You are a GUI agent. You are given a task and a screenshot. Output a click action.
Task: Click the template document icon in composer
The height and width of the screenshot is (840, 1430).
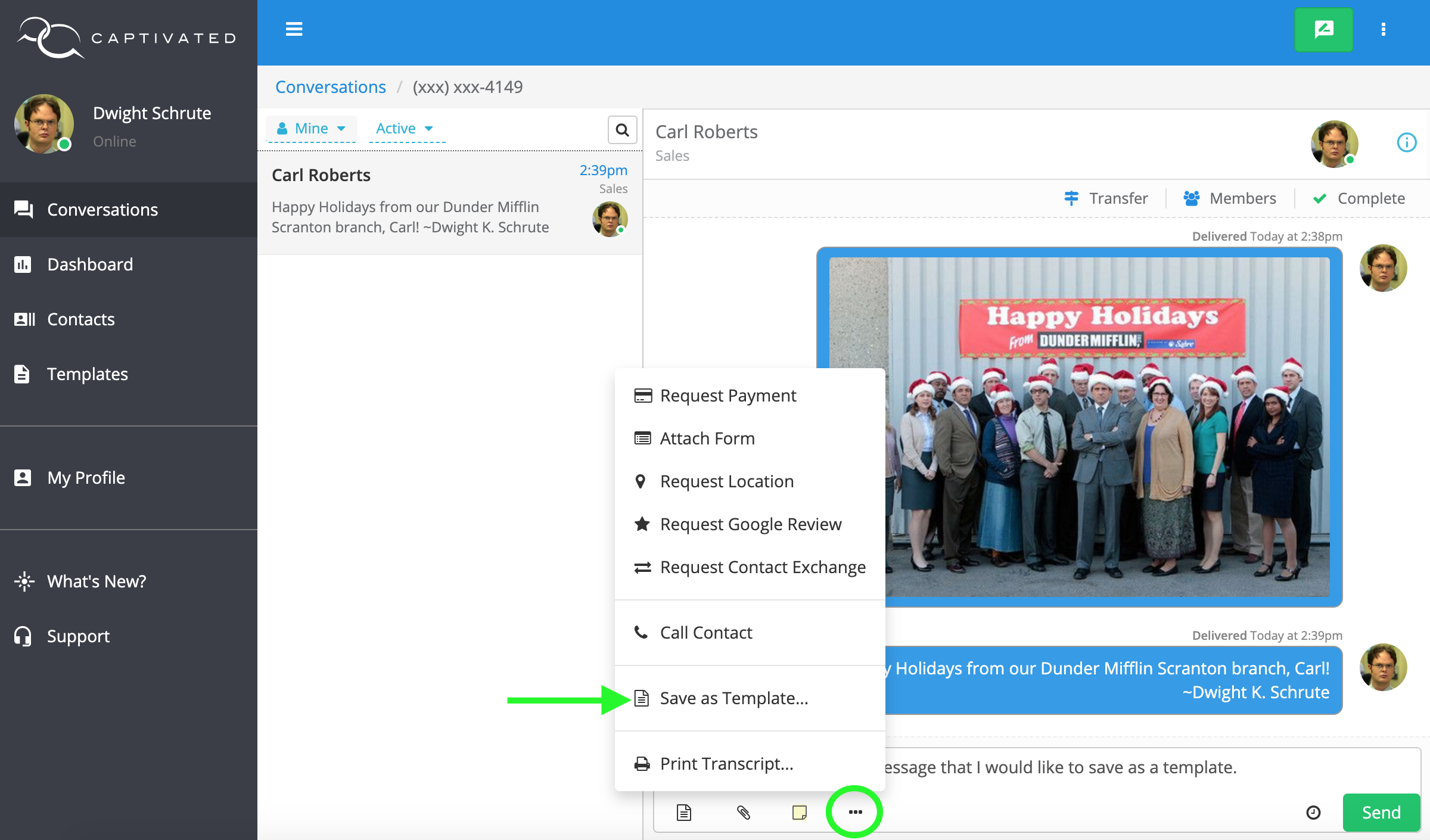click(x=684, y=812)
